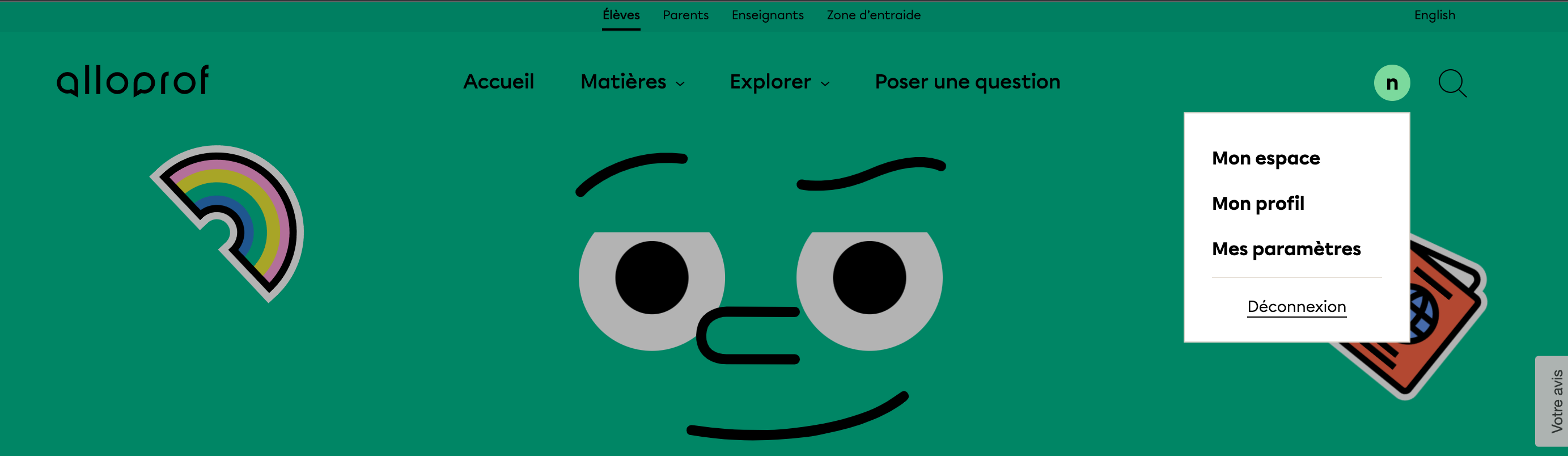
Task: Expand the Matières dropdown menu
Action: coord(633,82)
